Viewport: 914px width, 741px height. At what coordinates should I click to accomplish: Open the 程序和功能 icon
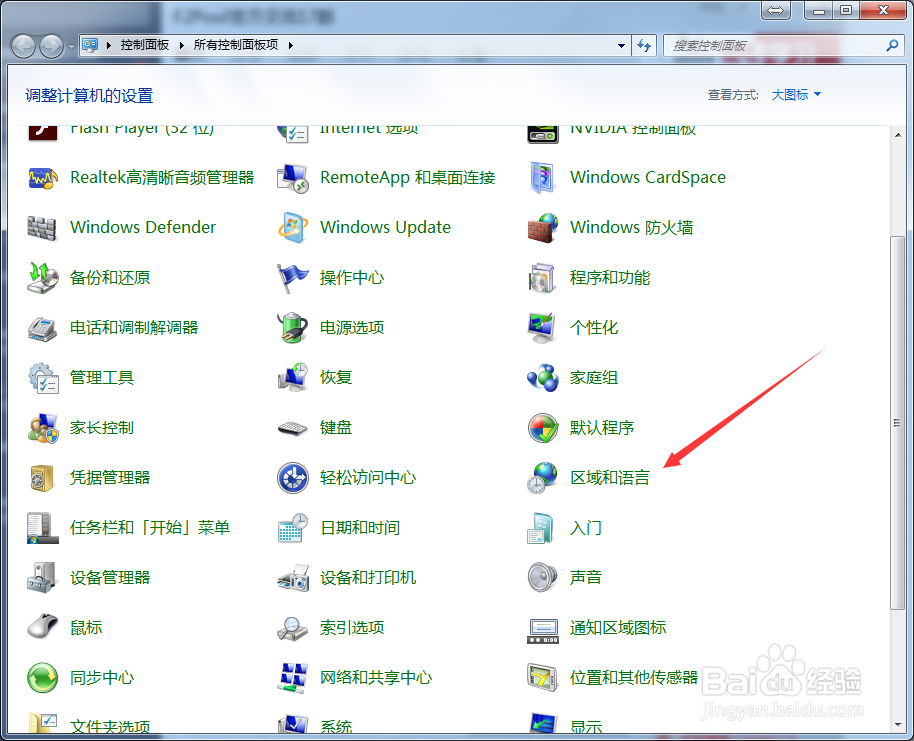coord(543,278)
